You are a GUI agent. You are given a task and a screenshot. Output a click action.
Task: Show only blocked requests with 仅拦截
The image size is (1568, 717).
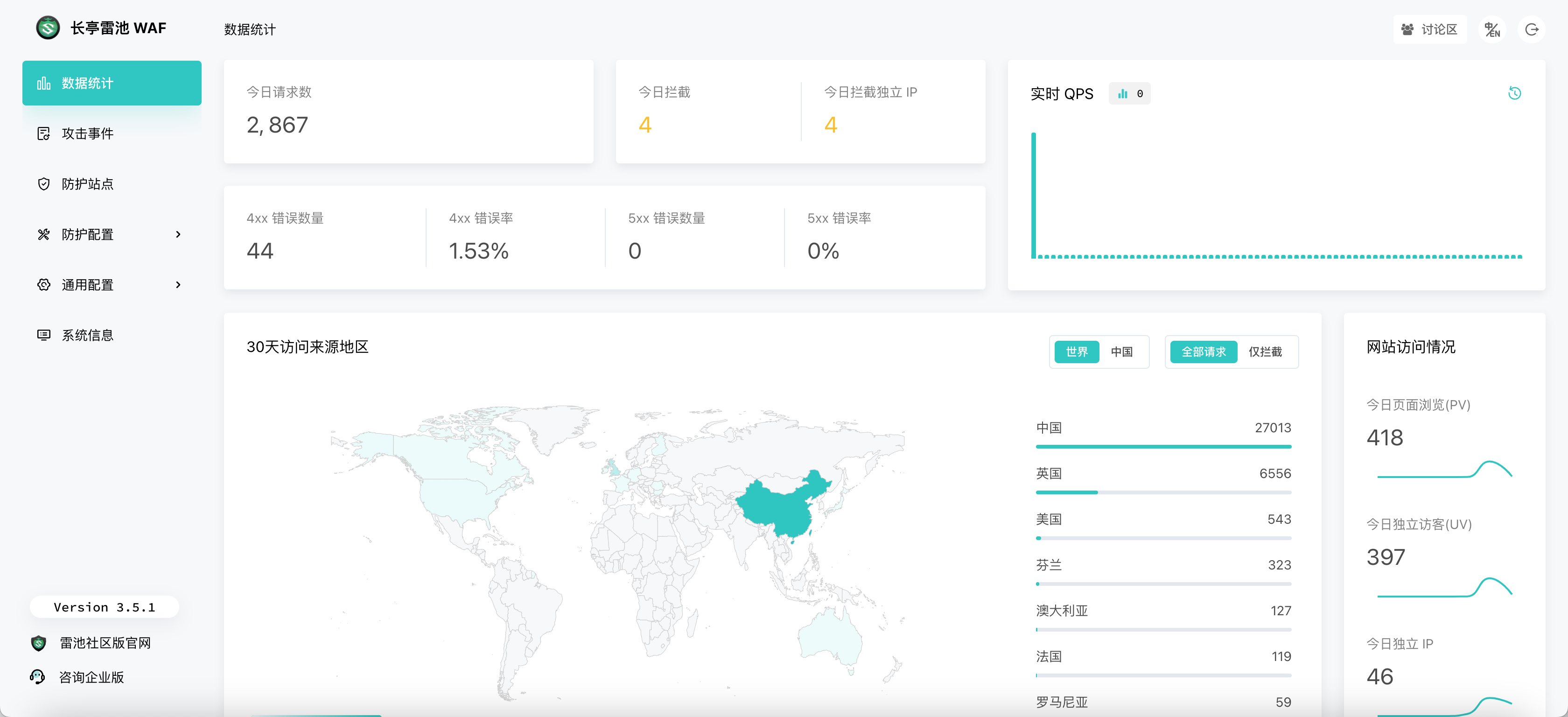[1265, 352]
